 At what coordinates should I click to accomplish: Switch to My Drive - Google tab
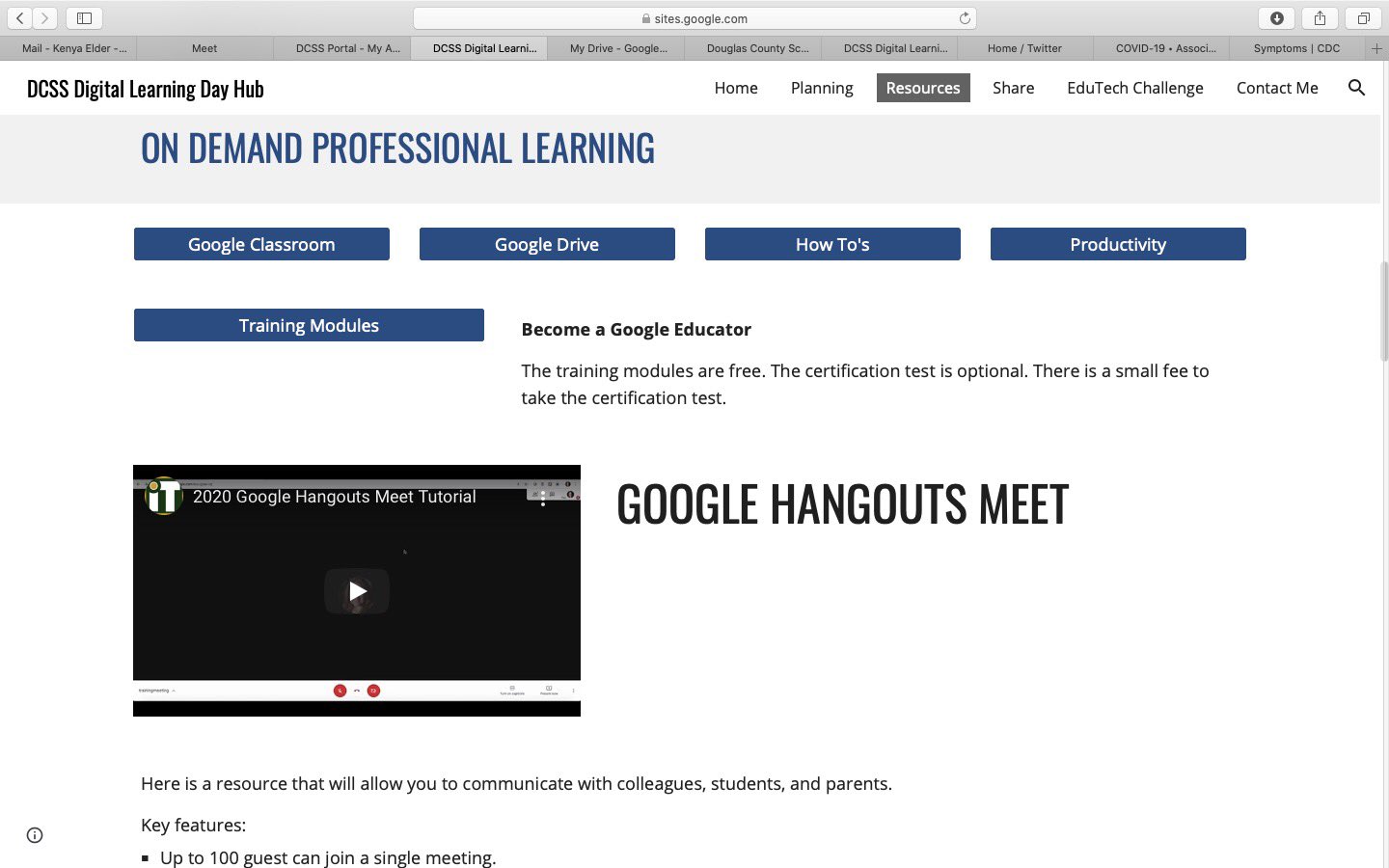616,48
